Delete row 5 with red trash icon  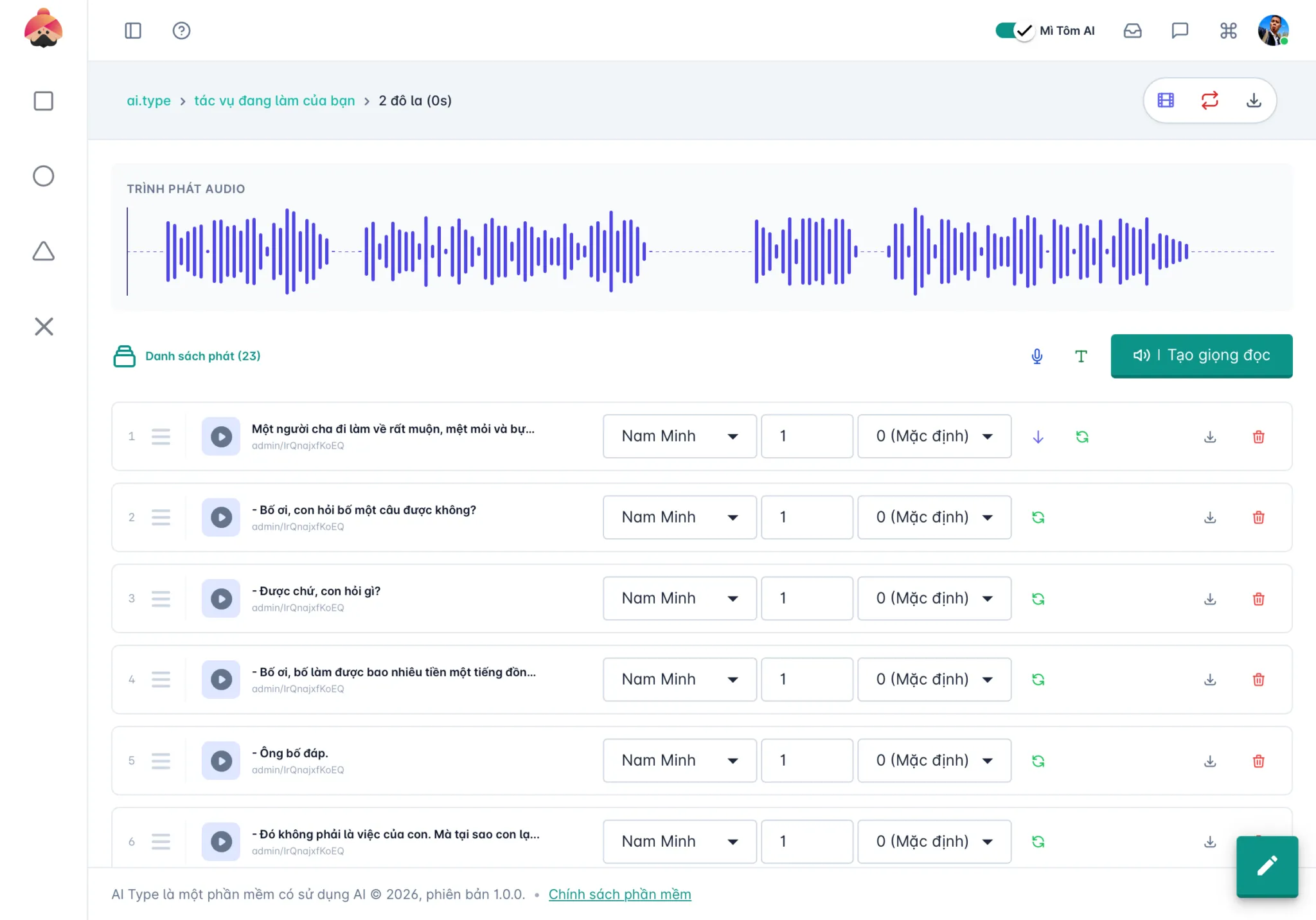[x=1258, y=761]
